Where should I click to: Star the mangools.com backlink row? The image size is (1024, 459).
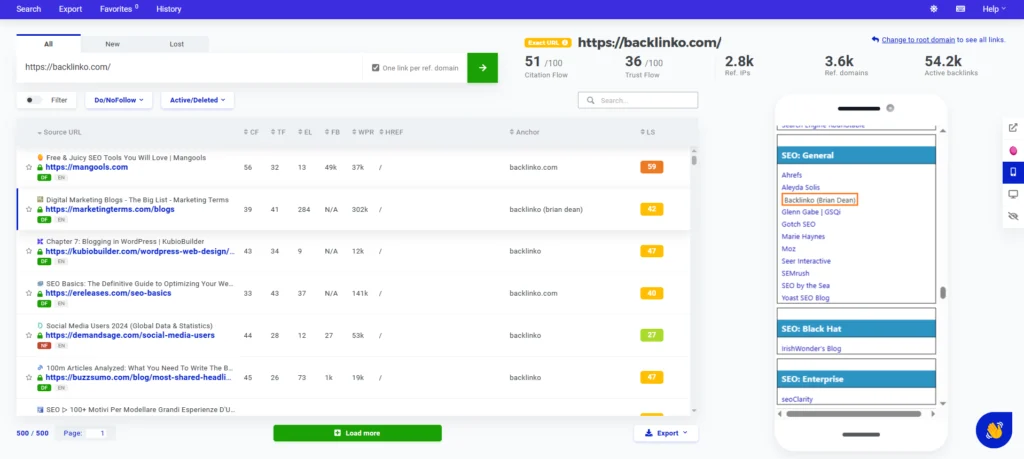[29, 167]
